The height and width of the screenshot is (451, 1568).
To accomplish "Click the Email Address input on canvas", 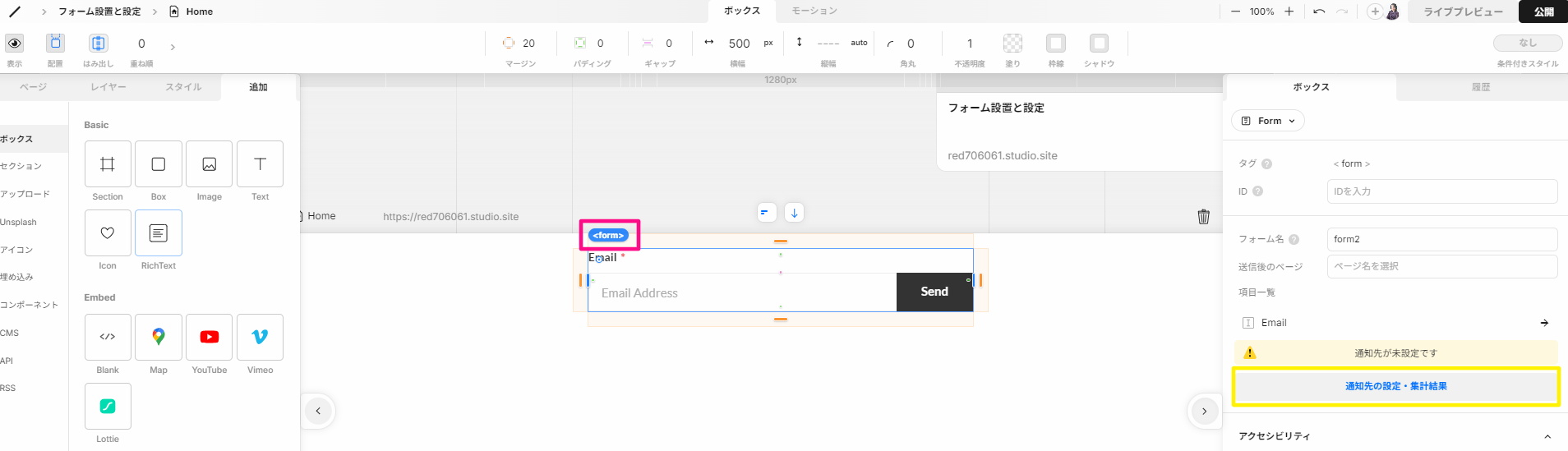I will point(742,292).
